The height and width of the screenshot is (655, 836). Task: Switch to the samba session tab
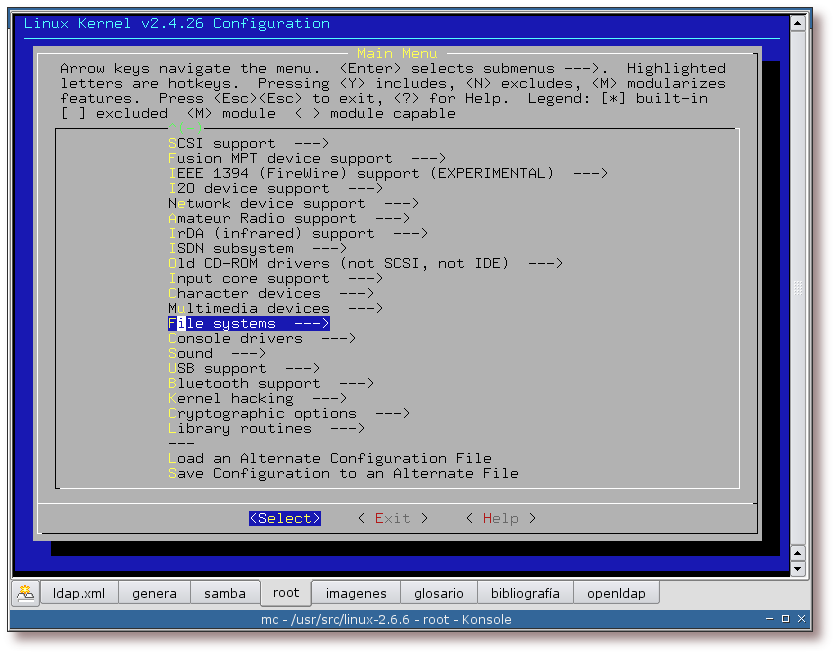pyautogui.click(x=224, y=593)
